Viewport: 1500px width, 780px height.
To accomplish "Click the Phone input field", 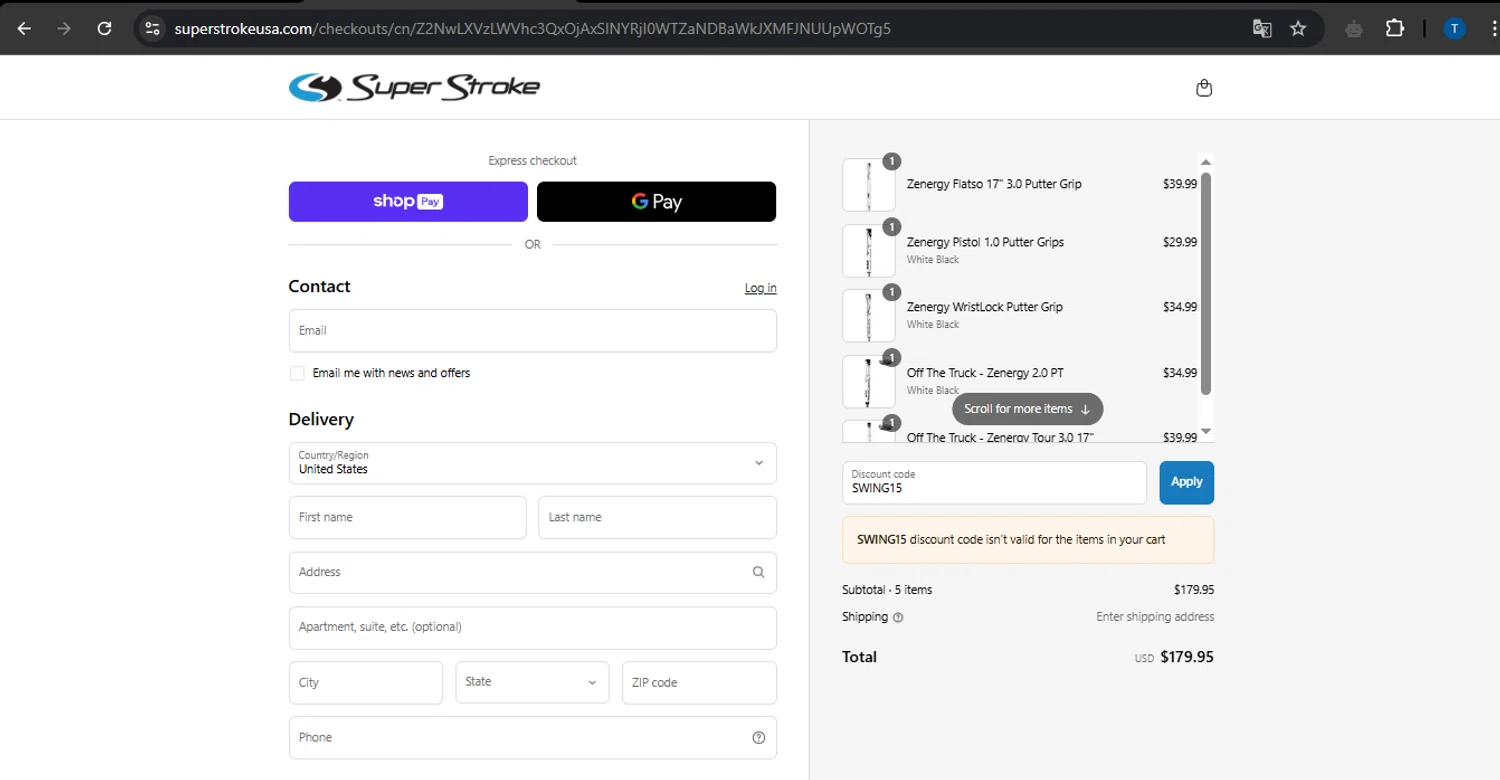I will (x=532, y=738).
